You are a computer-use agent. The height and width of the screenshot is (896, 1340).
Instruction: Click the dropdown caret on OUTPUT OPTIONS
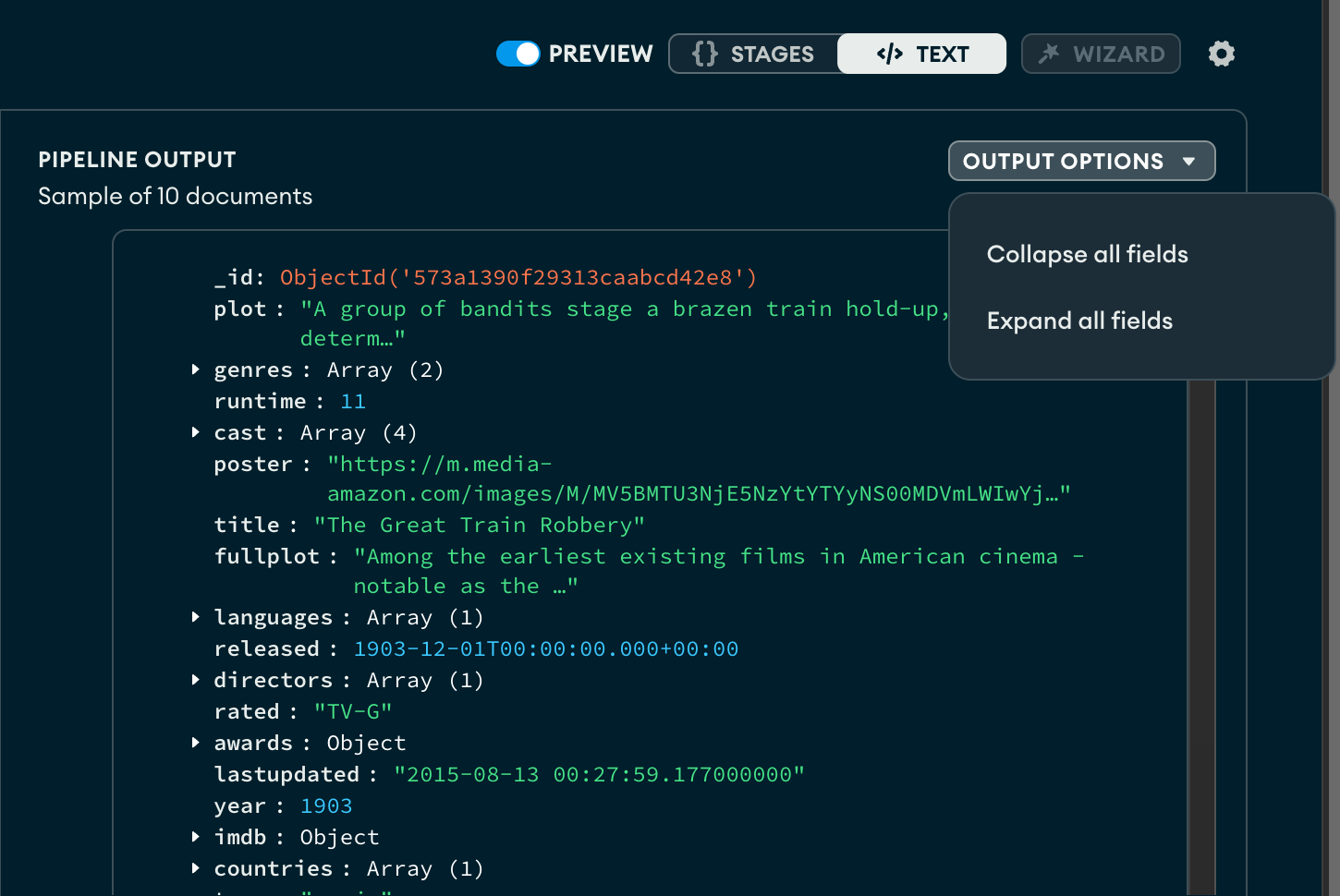coord(1190,160)
